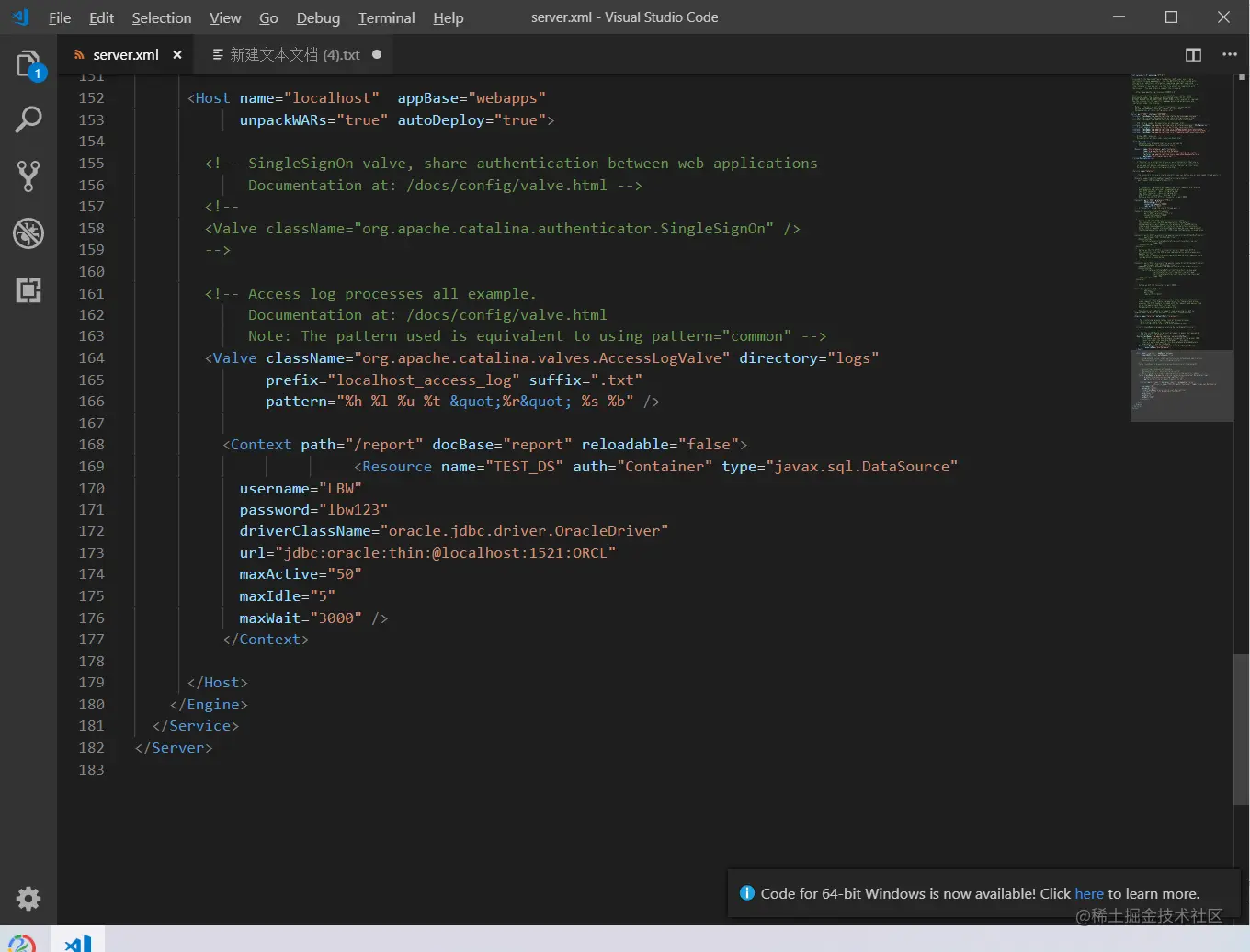Click the username="LBW" attribute
The width and height of the screenshot is (1250, 952).
tap(301, 489)
